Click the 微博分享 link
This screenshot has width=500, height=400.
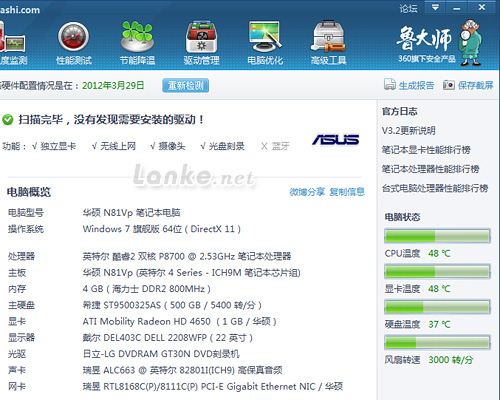pos(307,192)
